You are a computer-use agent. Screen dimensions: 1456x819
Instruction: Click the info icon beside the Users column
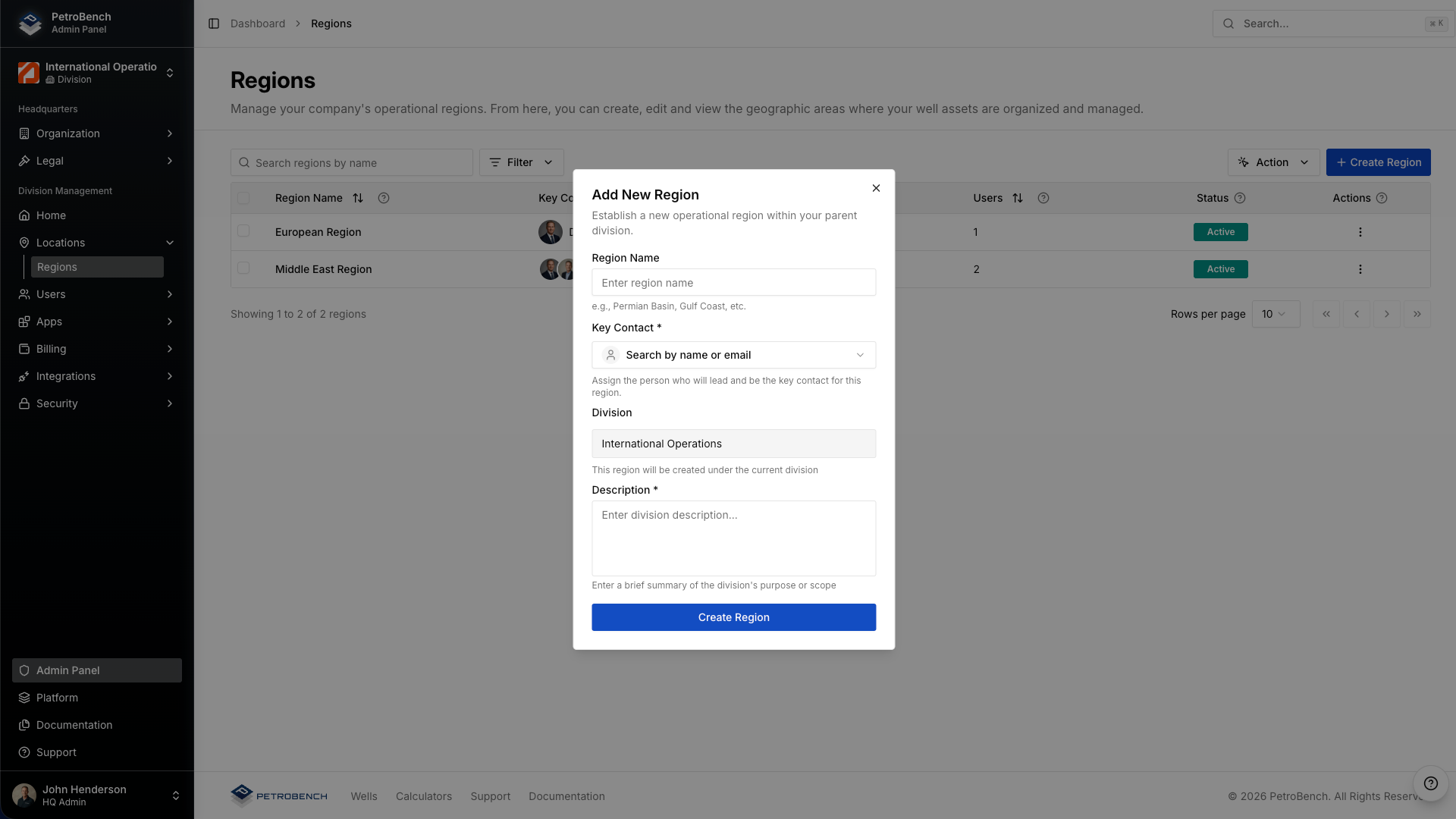point(1043,198)
